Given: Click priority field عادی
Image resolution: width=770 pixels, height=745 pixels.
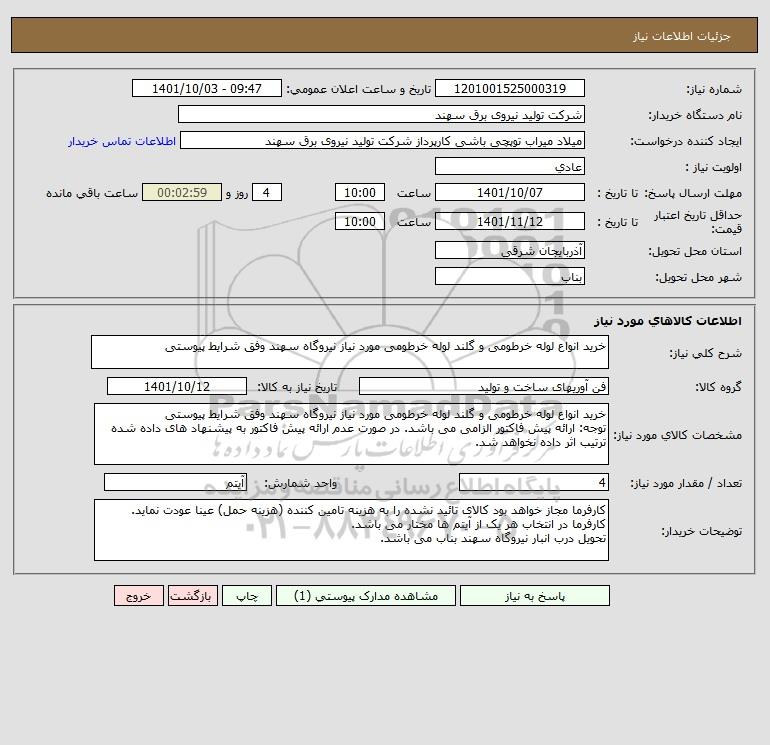Looking at the screenshot, I should click(x=510, y=166).
